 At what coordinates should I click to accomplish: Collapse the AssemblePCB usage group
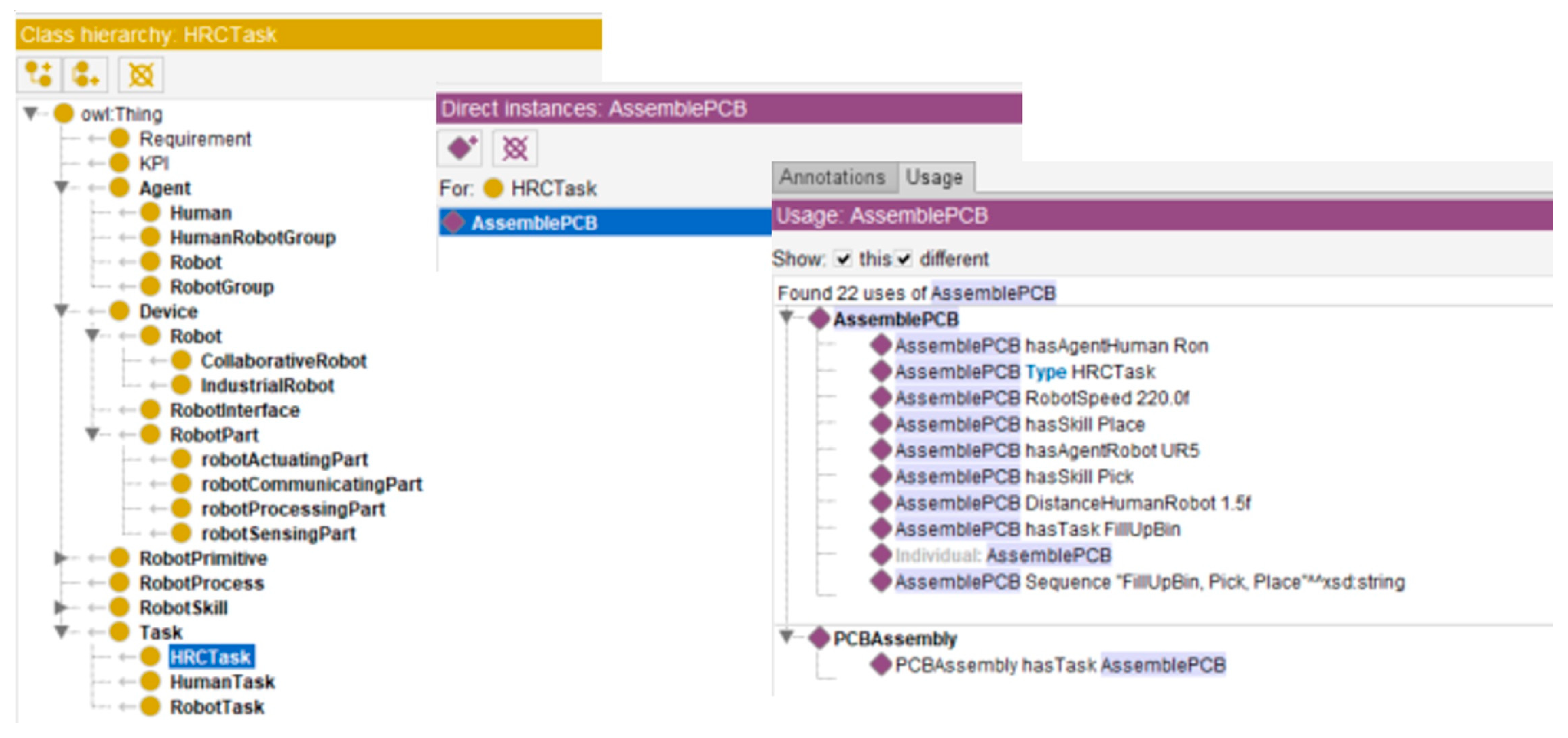pos(787,317)
